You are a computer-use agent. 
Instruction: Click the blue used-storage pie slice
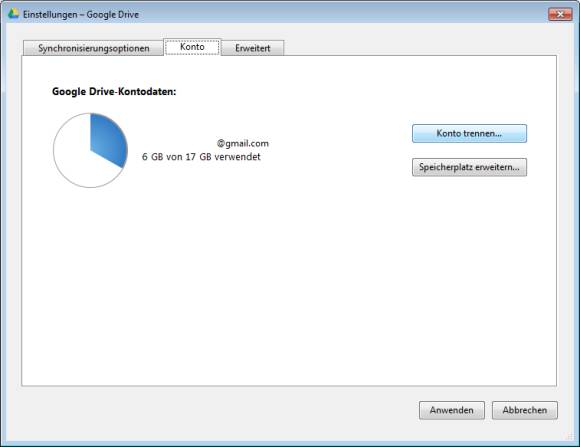coord(109,139)
